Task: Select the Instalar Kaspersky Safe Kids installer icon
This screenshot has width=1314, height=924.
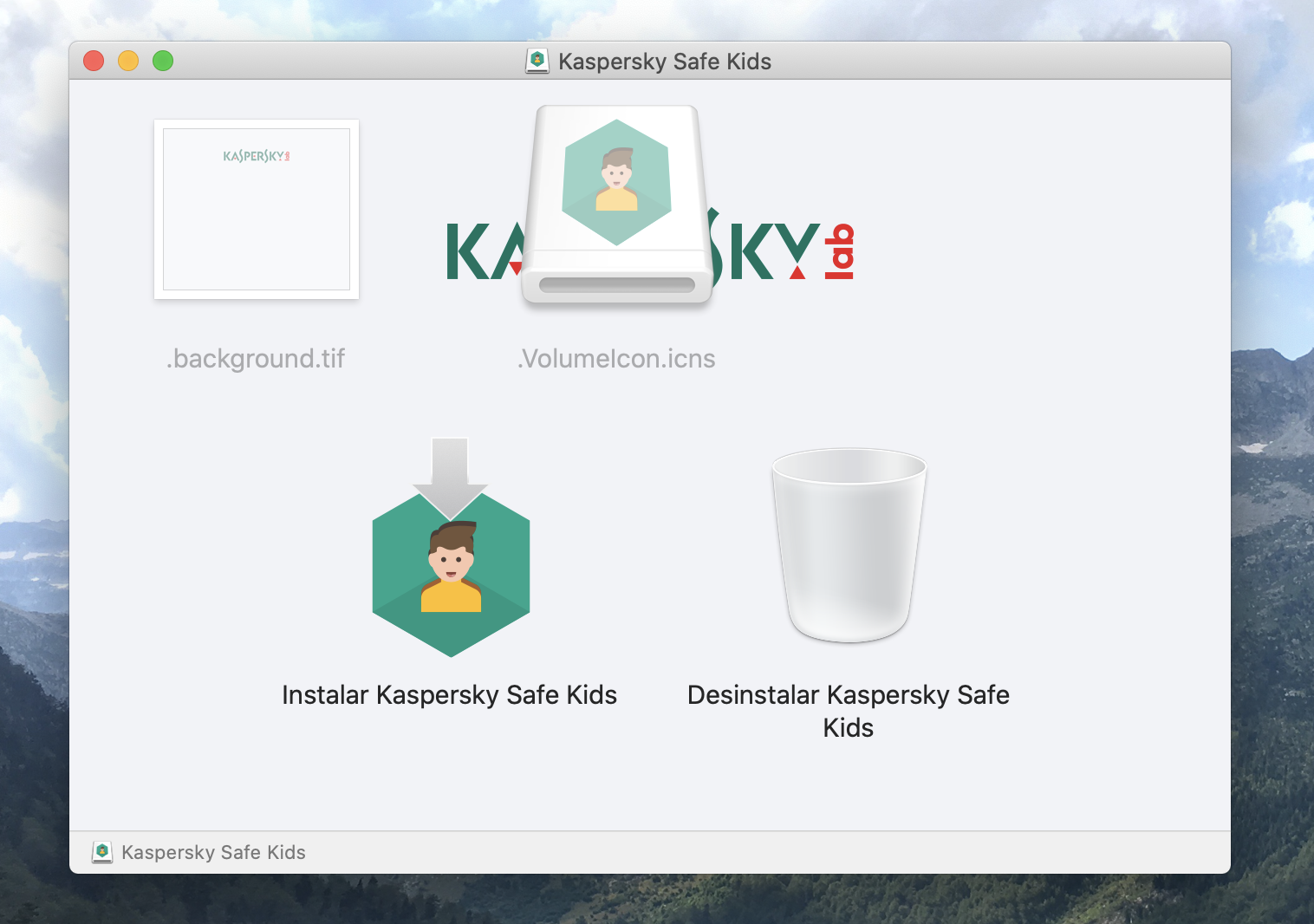Action: 451,548
